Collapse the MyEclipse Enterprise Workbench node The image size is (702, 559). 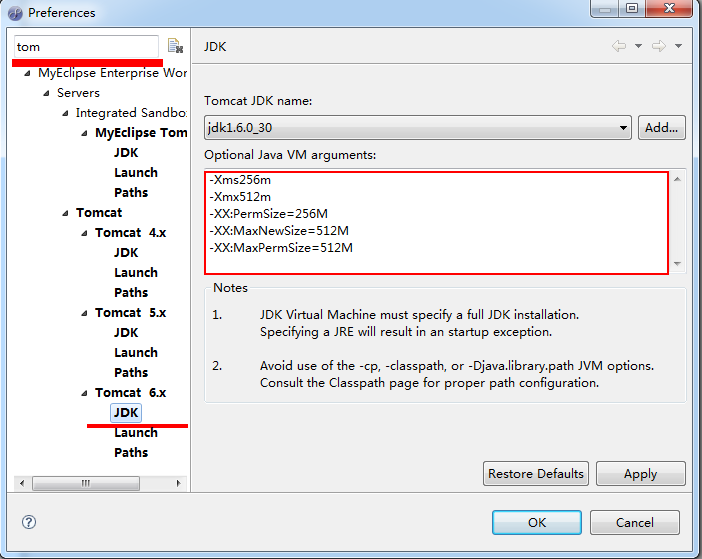pyautogui.click(x=27, y=73)
